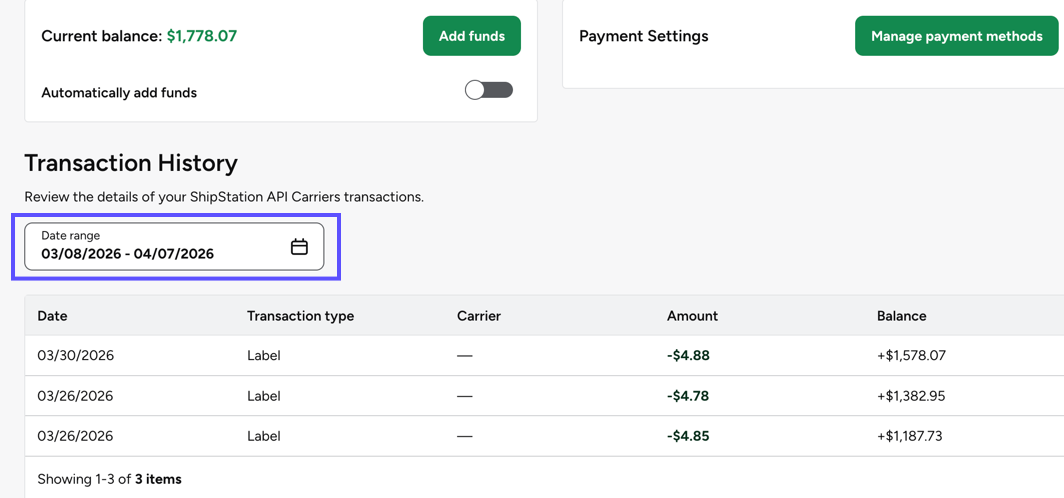Click the Carrier column header

(x=478, y=315)
